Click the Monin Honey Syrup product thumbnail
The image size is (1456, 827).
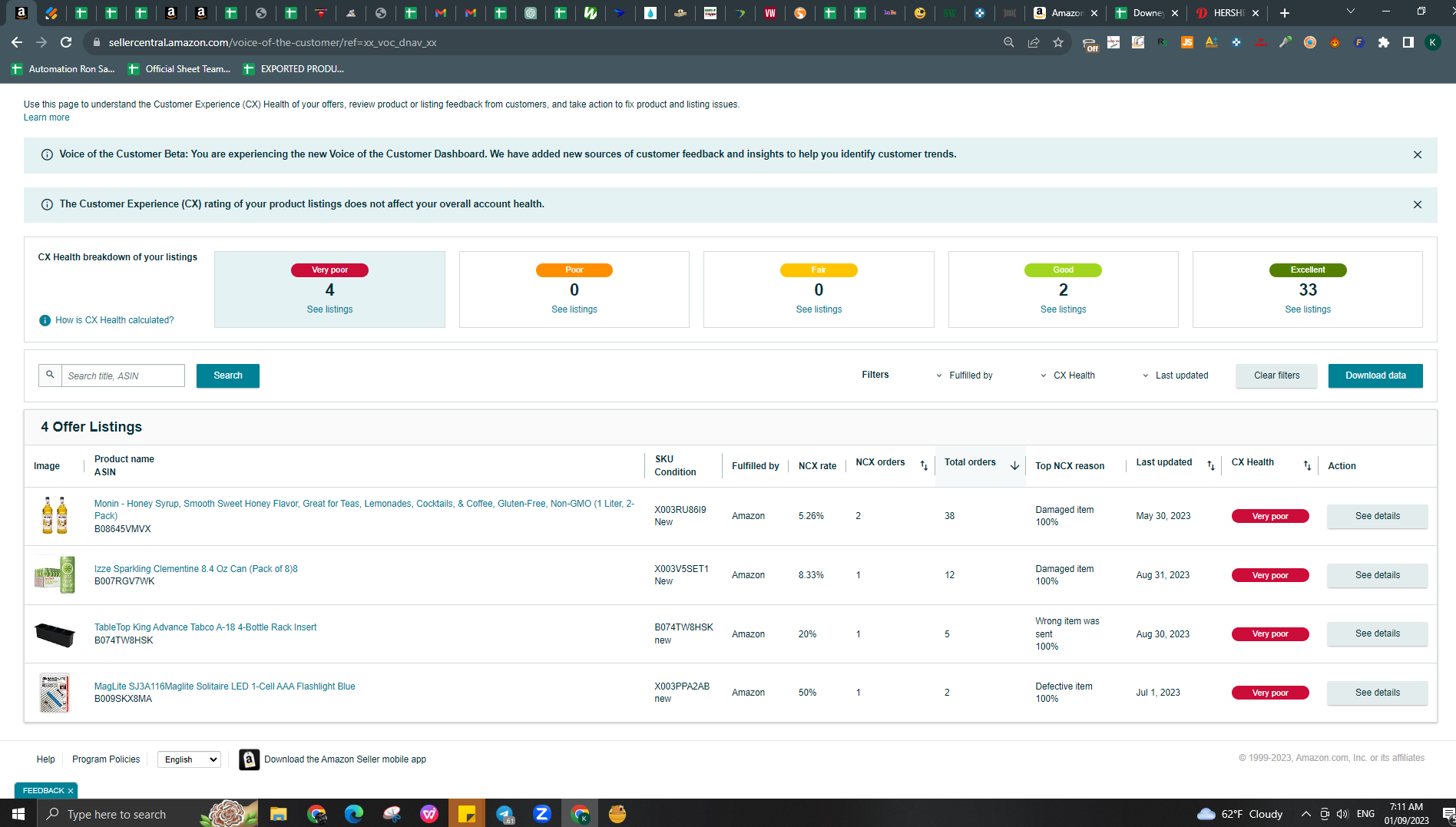55,515
